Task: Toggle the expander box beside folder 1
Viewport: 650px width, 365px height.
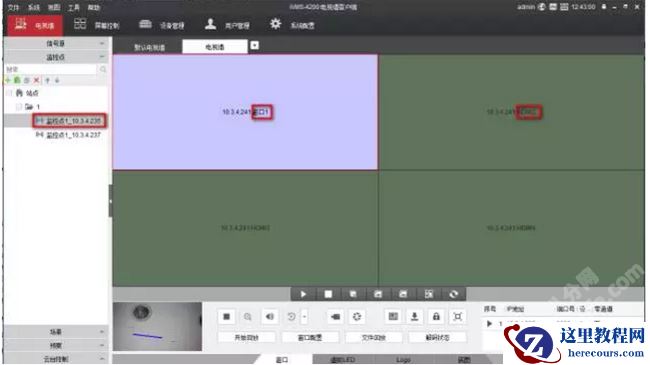Action: (19, 107)
